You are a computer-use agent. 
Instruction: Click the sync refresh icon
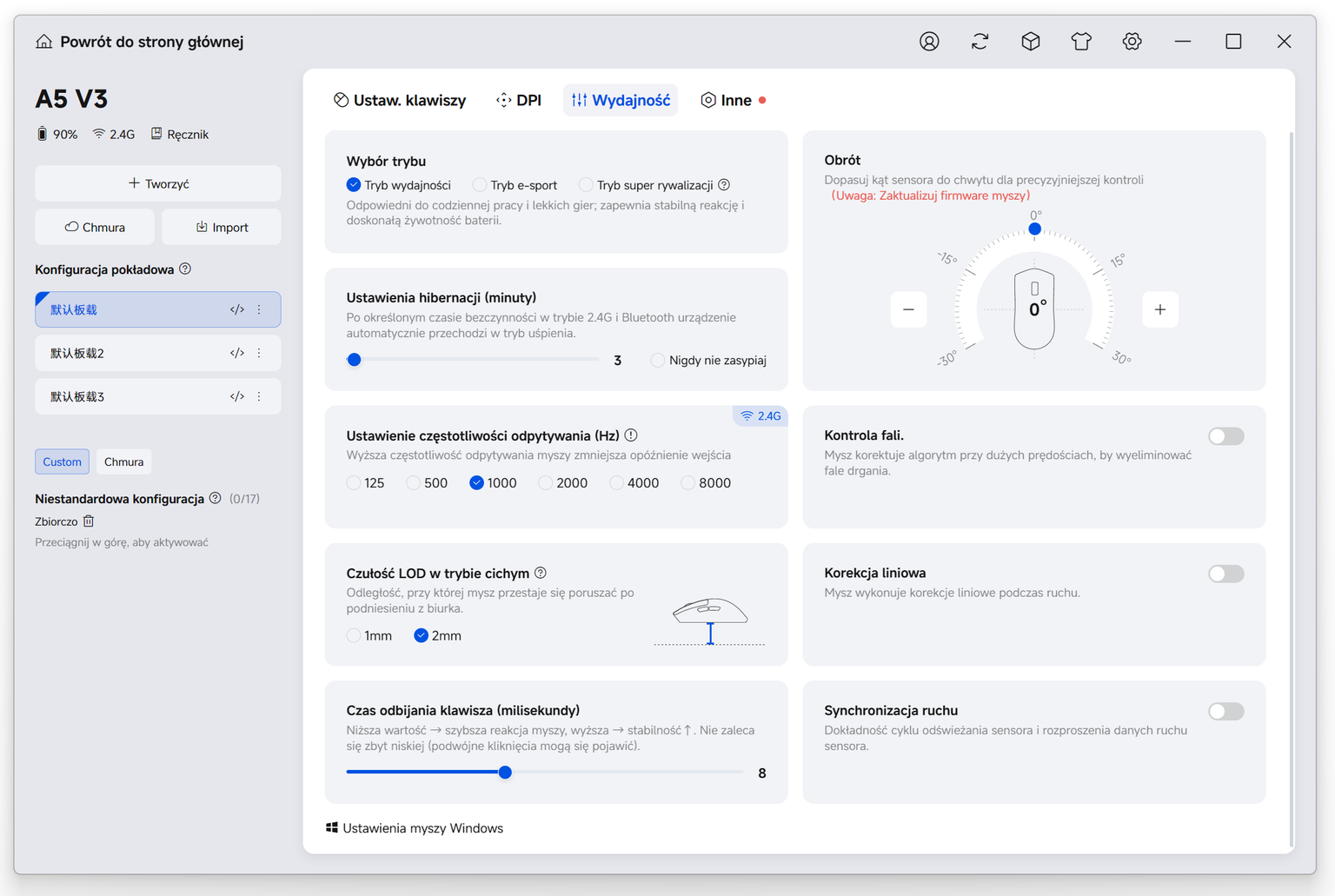pos(980,41)
